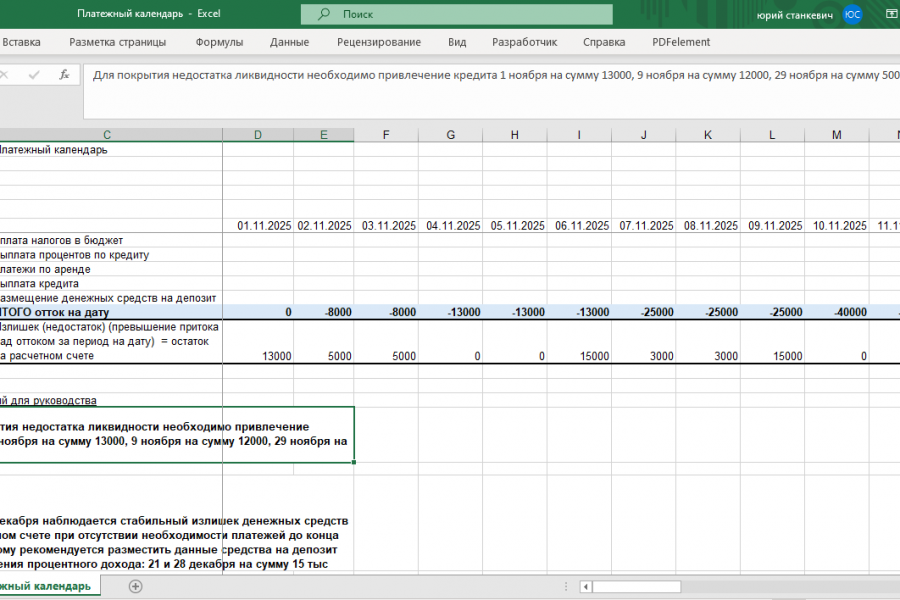Open the Формулы ribbon tab
The image size is (900, 600).
219,42
